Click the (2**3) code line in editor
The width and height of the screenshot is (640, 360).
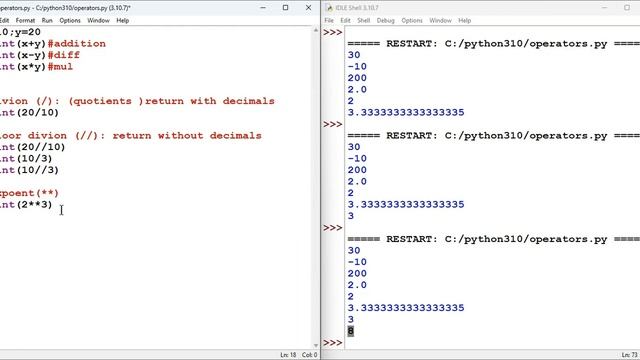point(26,204)
